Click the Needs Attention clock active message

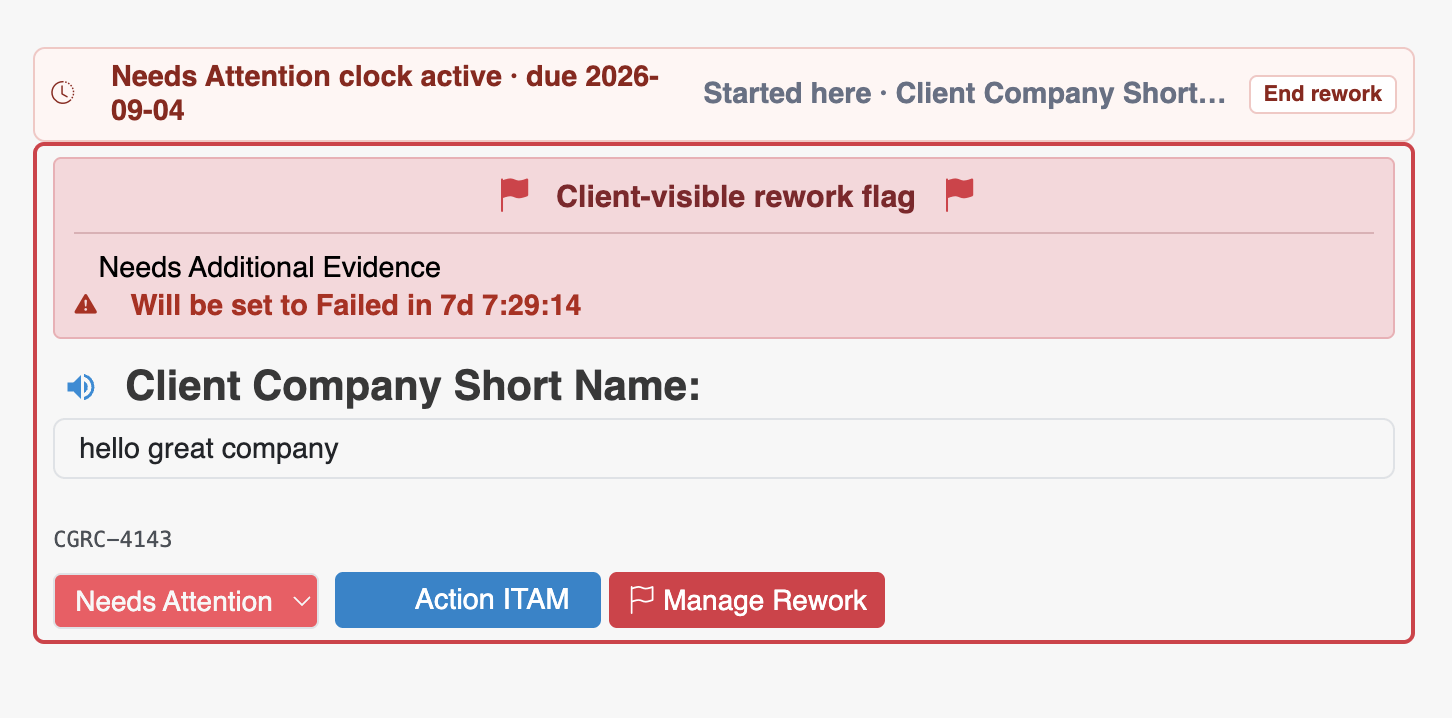[x=385, y=93]
